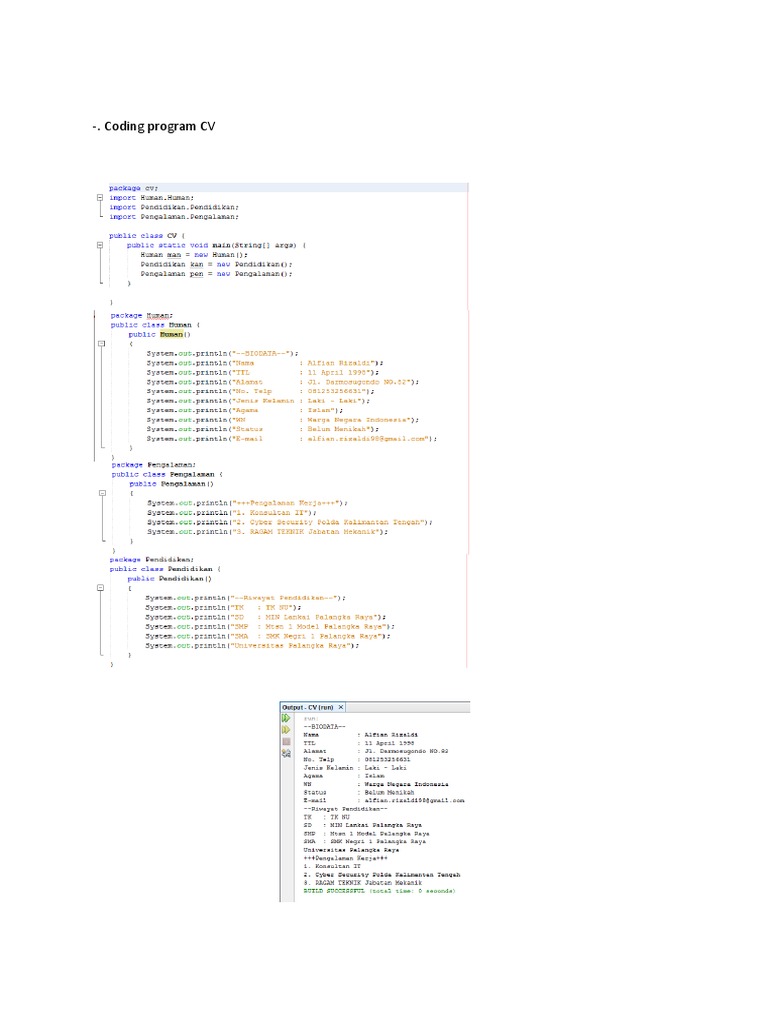
Task: Click the println Cyber Security Polda code line
Action: coord(289,522)
